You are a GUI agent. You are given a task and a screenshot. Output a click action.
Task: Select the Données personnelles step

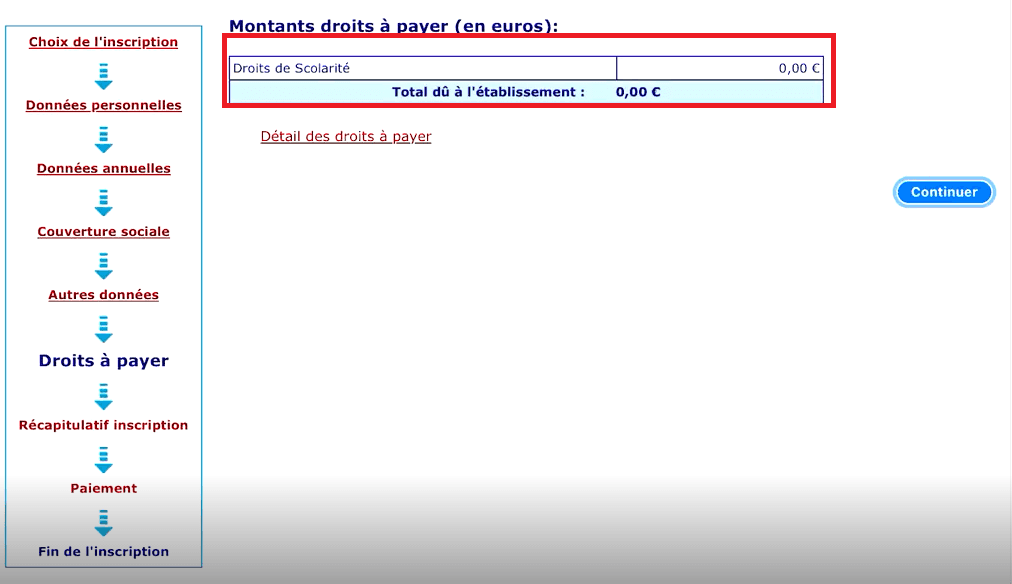point(103,104)
